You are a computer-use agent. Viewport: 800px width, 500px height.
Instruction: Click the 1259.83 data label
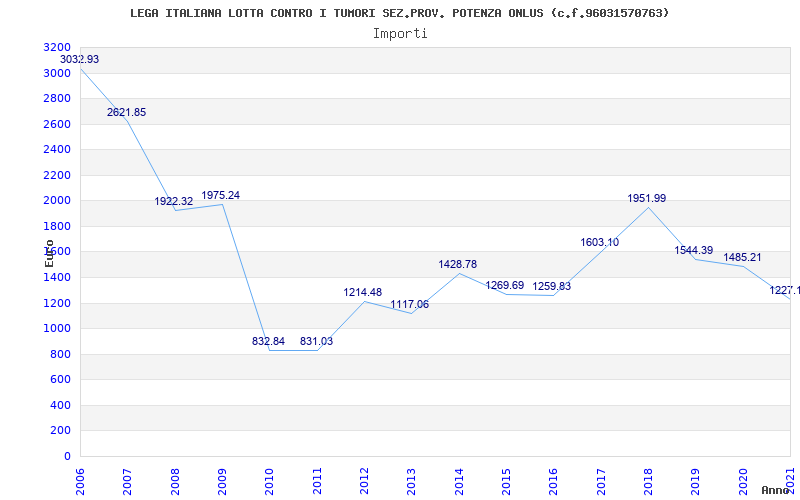click(x=552, y=286)
